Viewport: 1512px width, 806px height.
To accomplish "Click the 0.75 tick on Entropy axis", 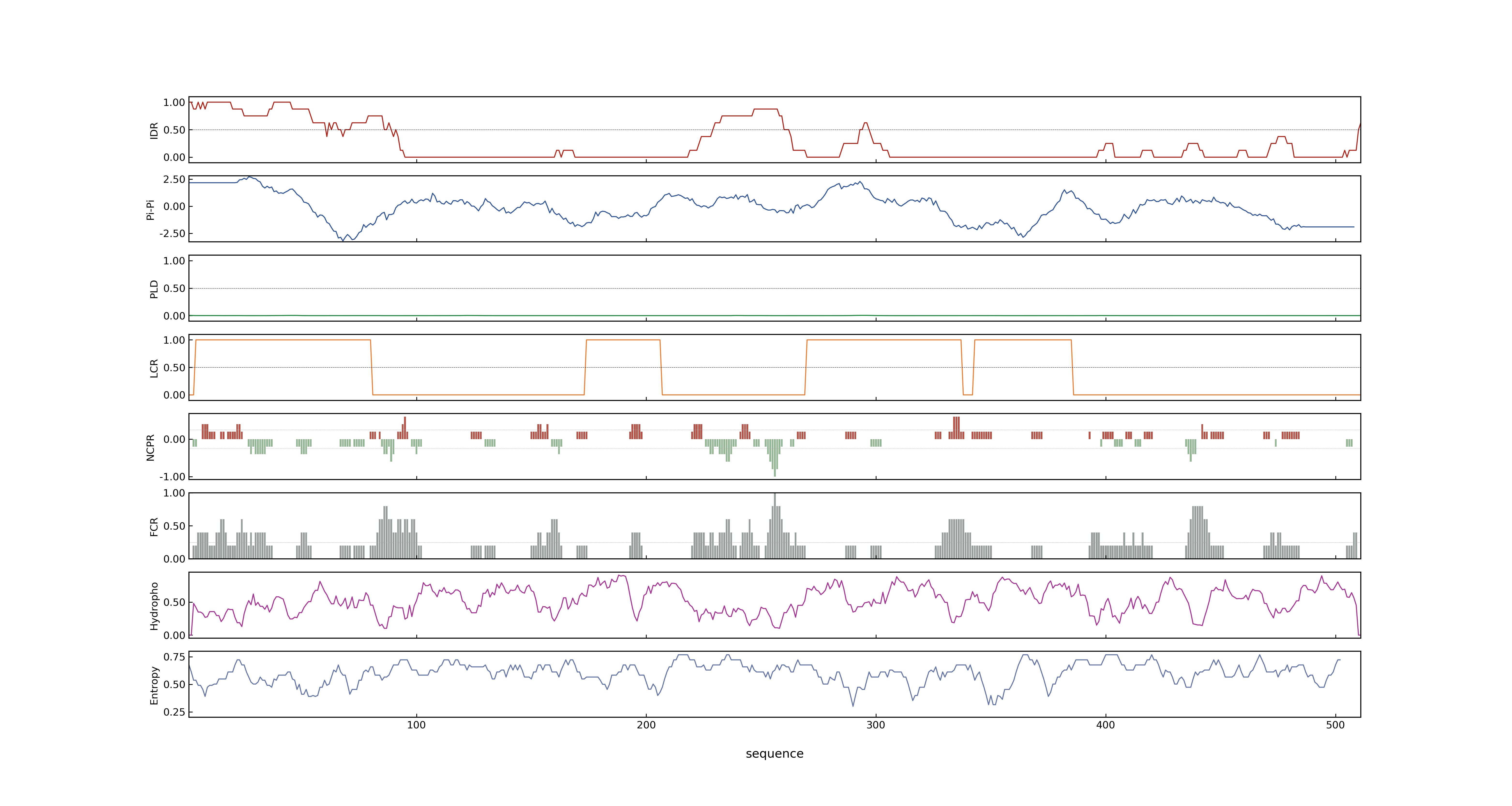I will (174, 657).
